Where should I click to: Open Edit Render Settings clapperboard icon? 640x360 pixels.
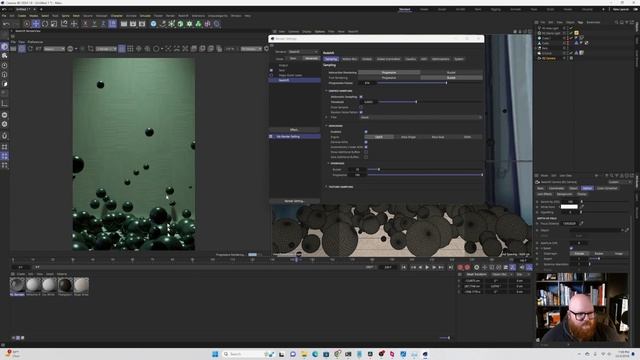(142, 24)
